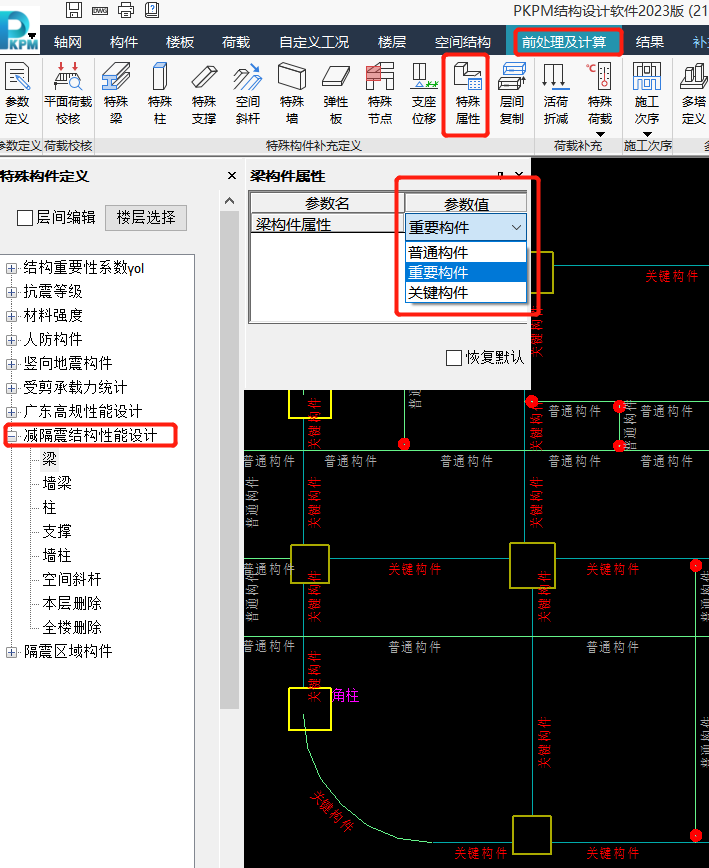Click the 楼层选择 button
Screen dimensions: 709x868
146,218
